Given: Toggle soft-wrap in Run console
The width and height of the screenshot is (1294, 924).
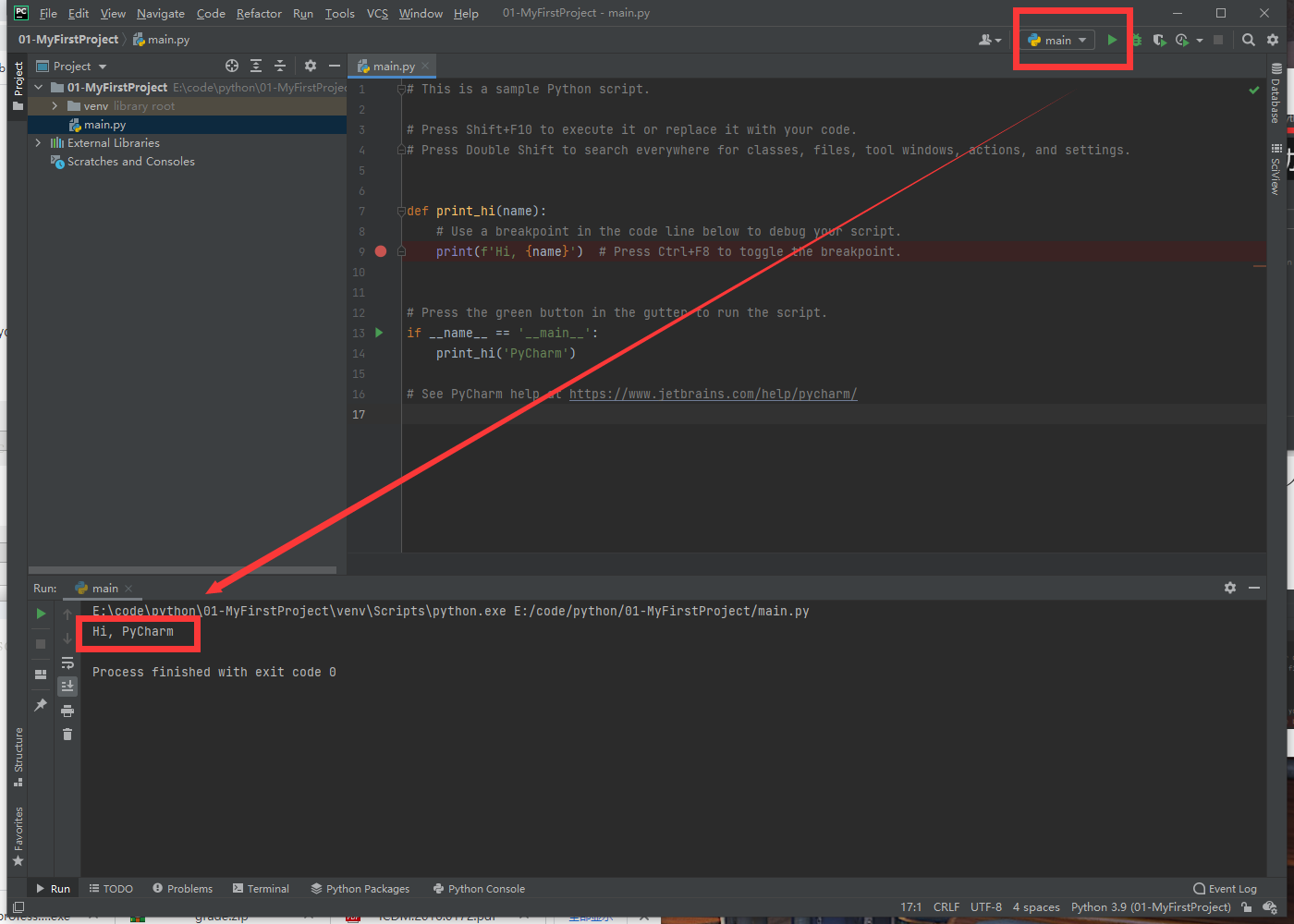Looking at the screenshot, I should pyautogui.click(x=67, y=663).
